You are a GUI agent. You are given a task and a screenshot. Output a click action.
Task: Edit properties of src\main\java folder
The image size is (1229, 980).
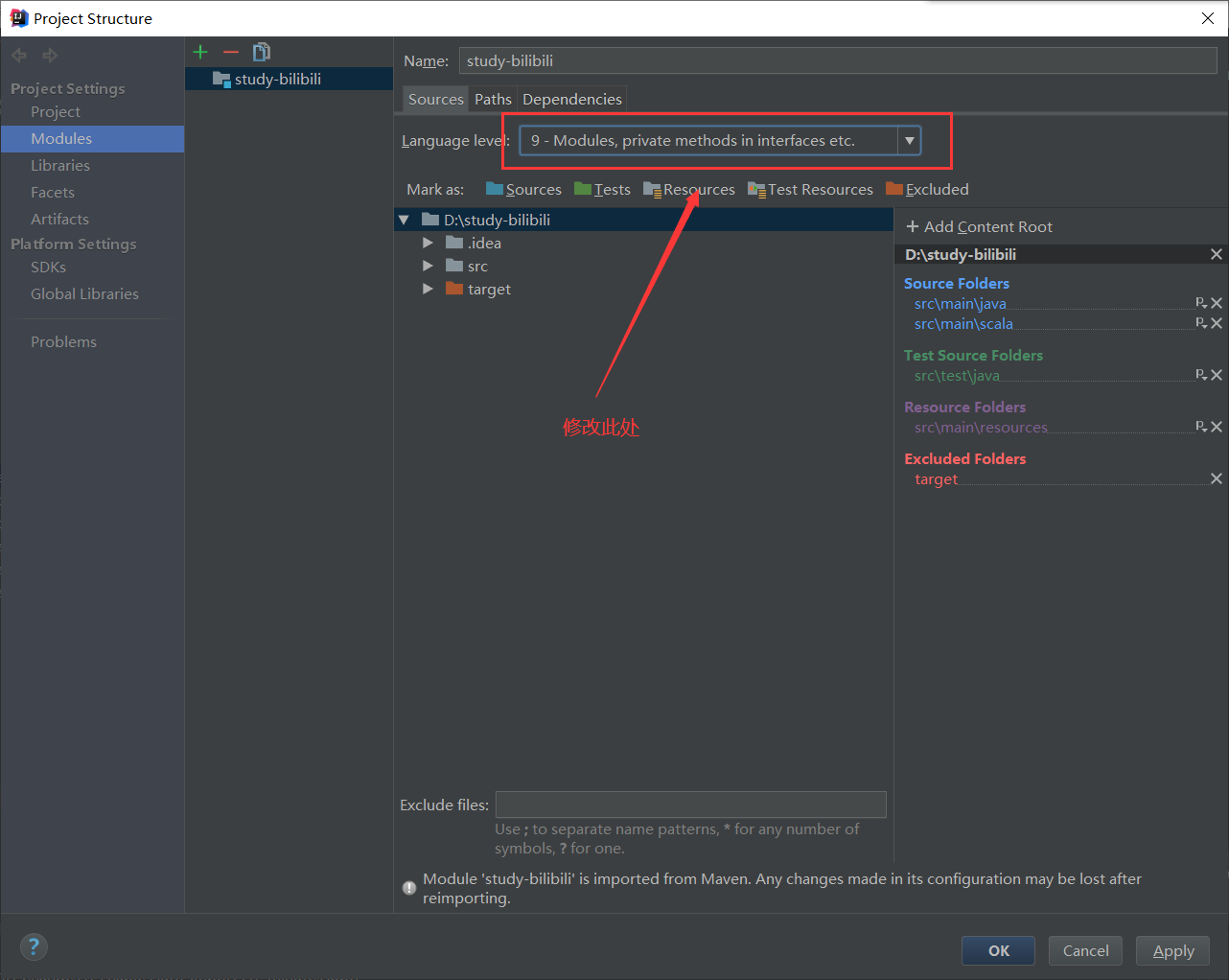coord(1201,303)
